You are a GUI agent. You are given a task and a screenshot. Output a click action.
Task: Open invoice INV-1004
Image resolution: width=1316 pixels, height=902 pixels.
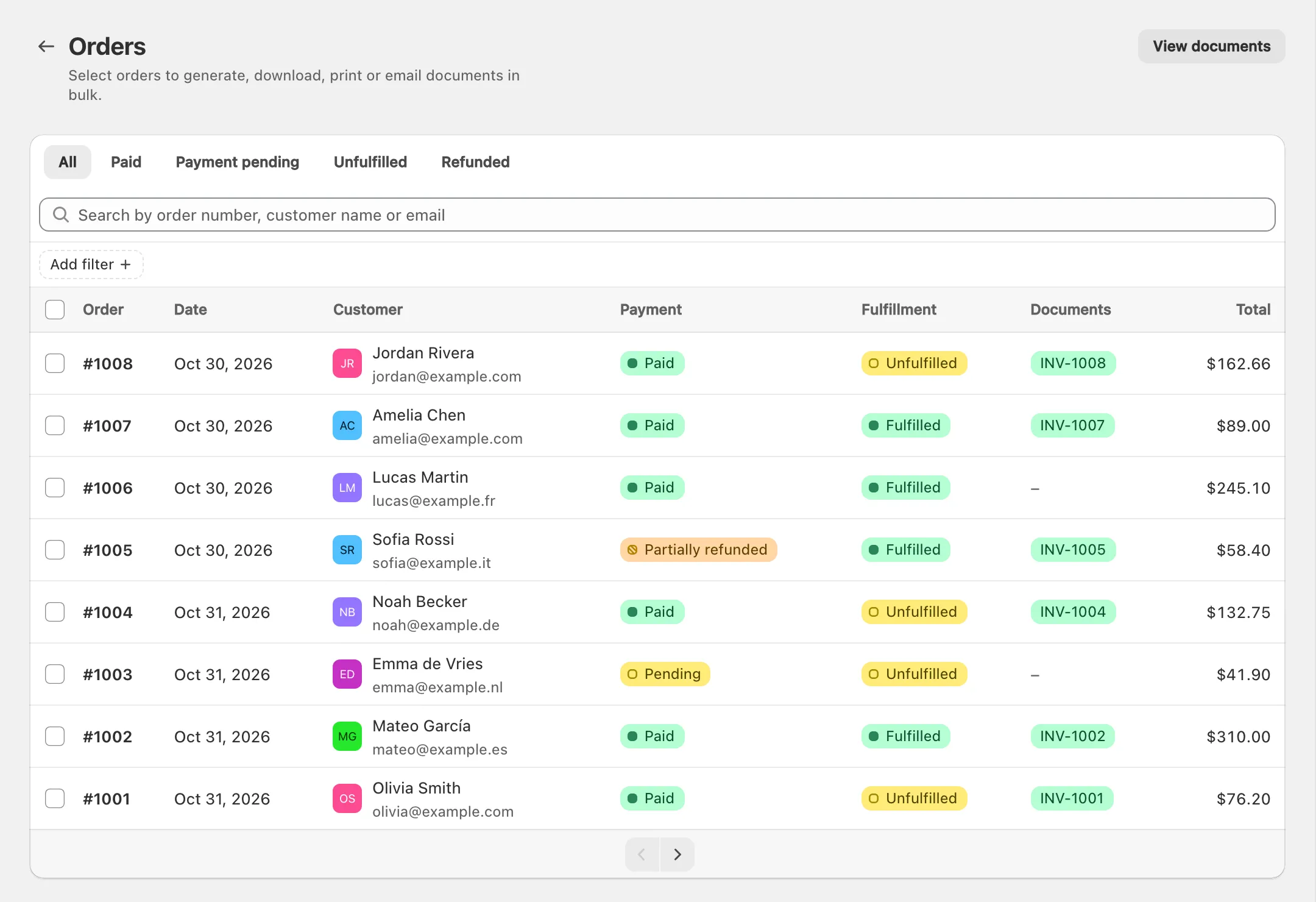pos(1073,612)
